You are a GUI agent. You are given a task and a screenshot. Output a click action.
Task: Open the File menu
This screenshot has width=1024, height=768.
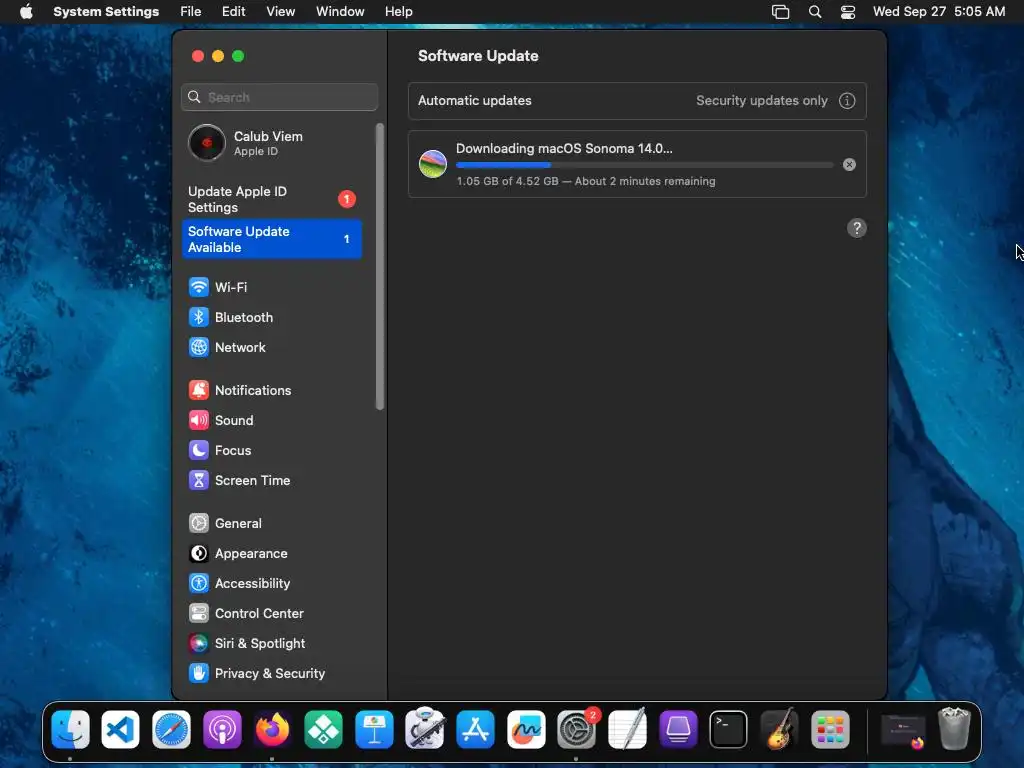pos(191,12)
